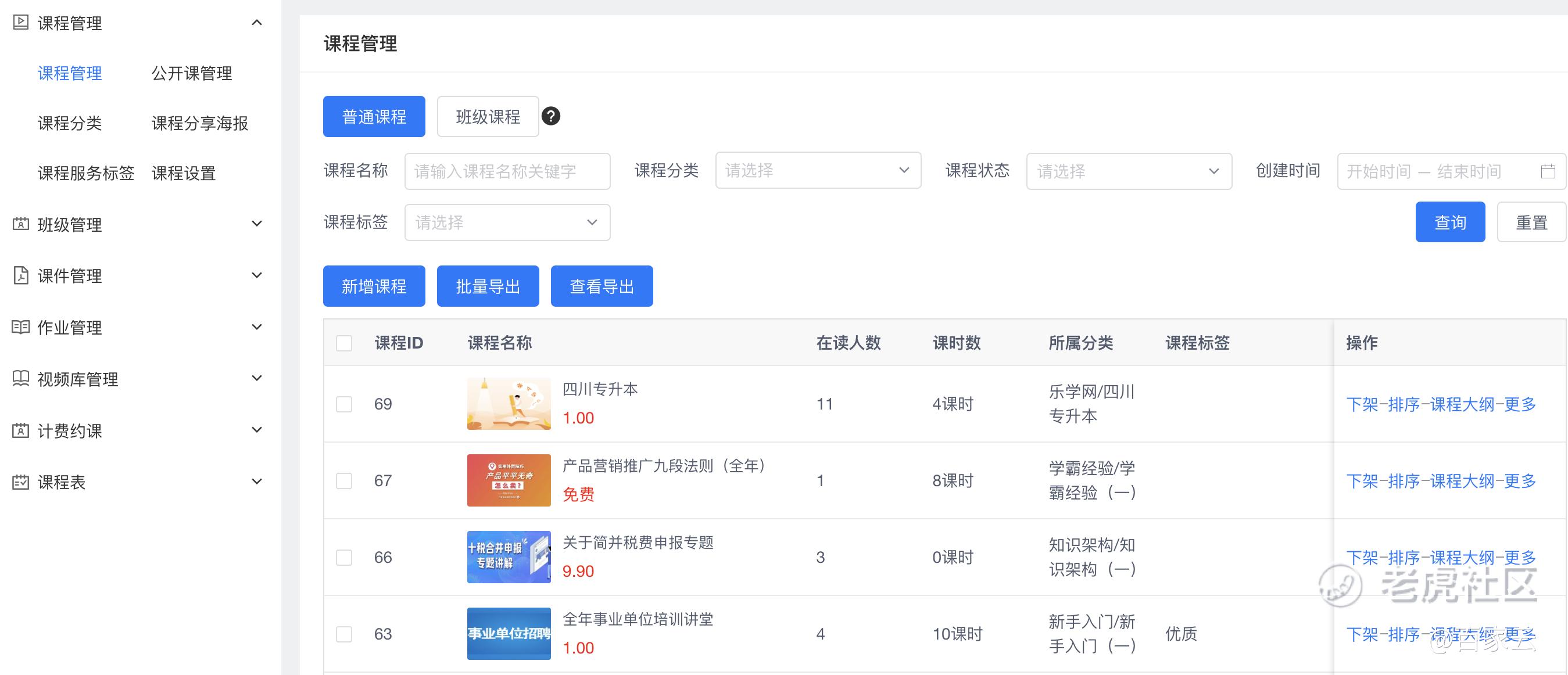Tick the checkbox for course 69

pos(344,404)
